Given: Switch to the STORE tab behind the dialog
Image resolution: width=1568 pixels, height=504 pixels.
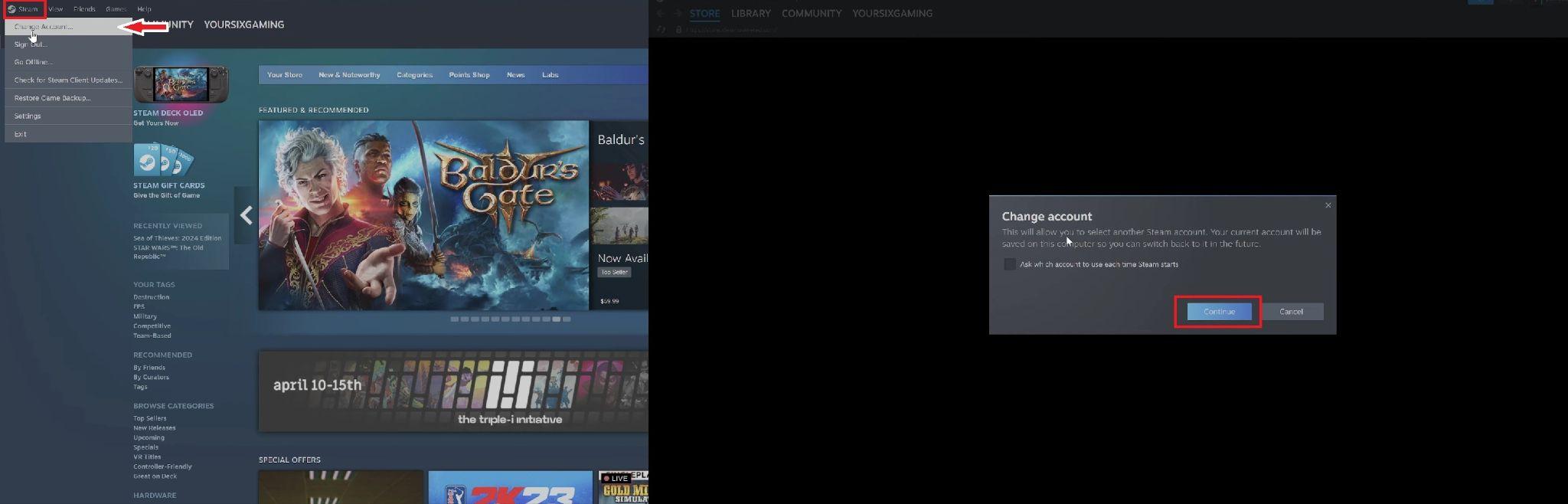Looking at the screenshot, I should click(x=704, y=14).
